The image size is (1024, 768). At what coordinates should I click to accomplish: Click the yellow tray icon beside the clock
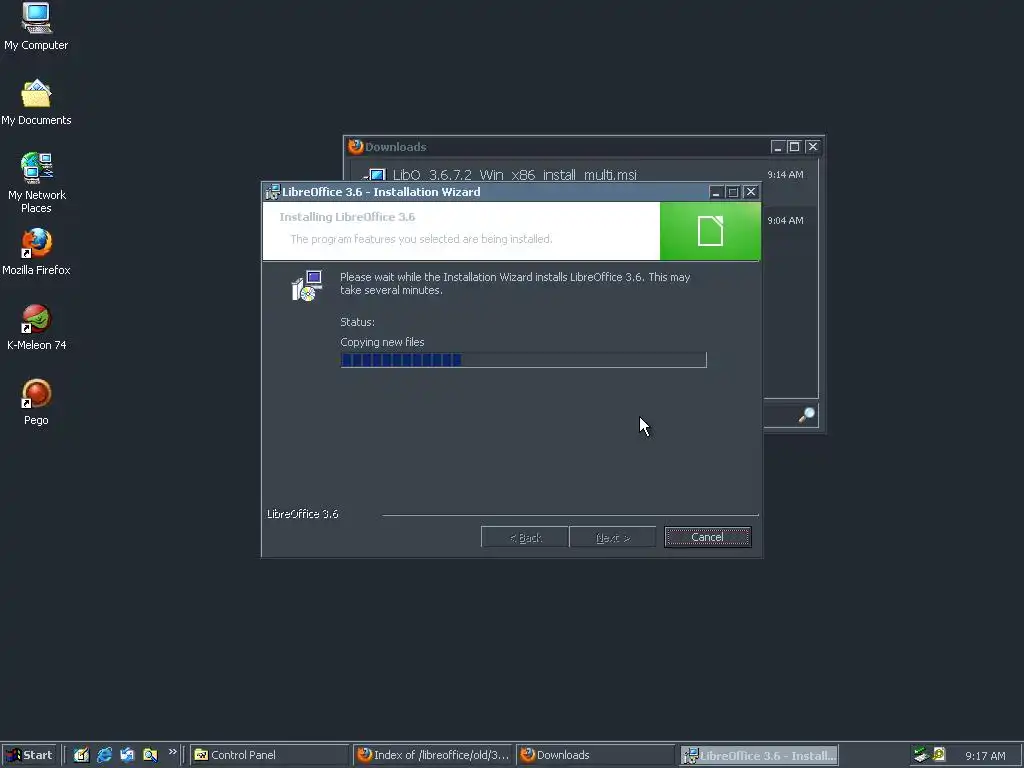pyautogui.click(x=939, y=755)
